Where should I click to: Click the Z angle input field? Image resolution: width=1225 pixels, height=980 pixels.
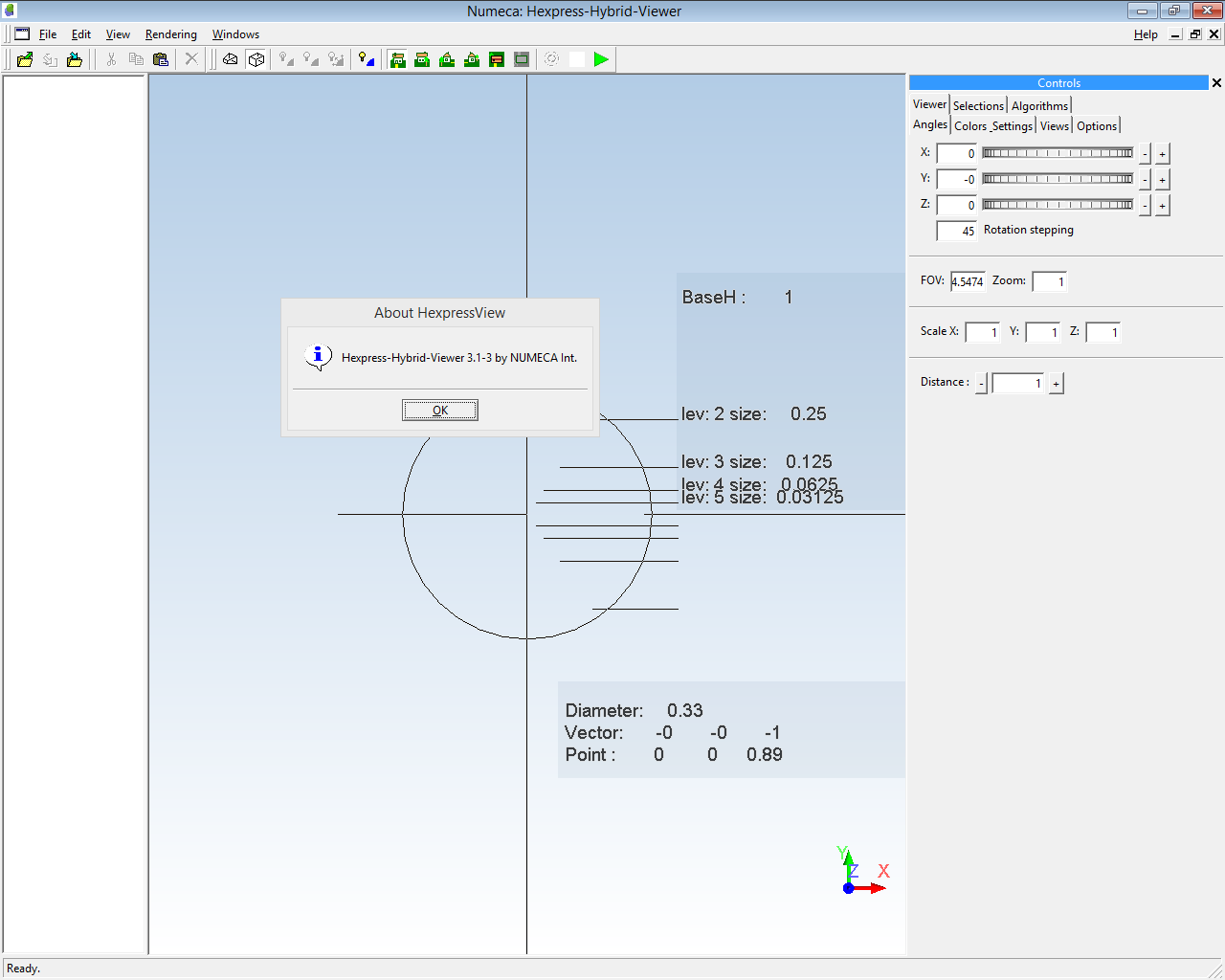[x=956, y=205]
